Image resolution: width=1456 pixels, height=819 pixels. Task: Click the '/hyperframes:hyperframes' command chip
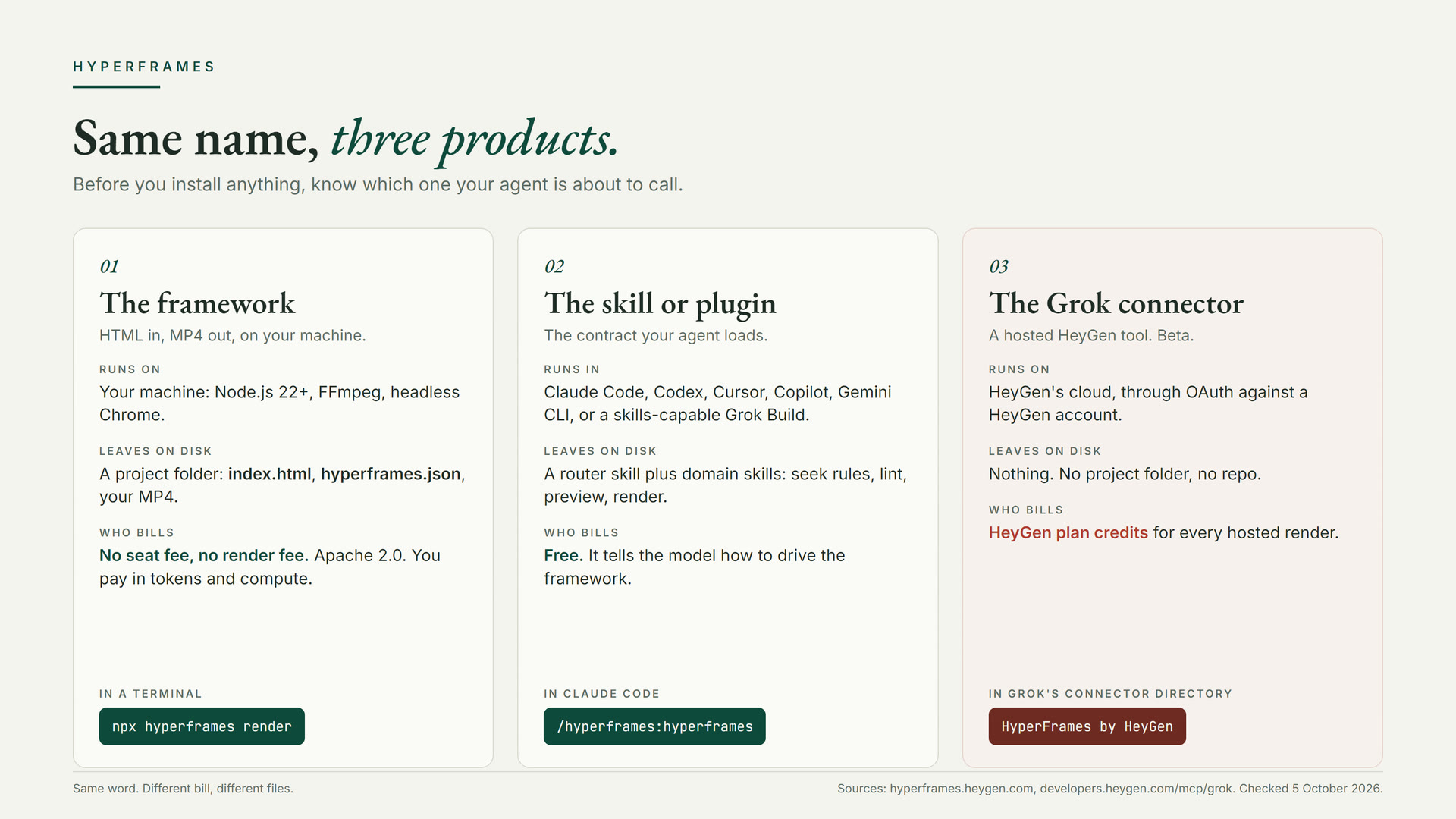(x=654, y=726)
